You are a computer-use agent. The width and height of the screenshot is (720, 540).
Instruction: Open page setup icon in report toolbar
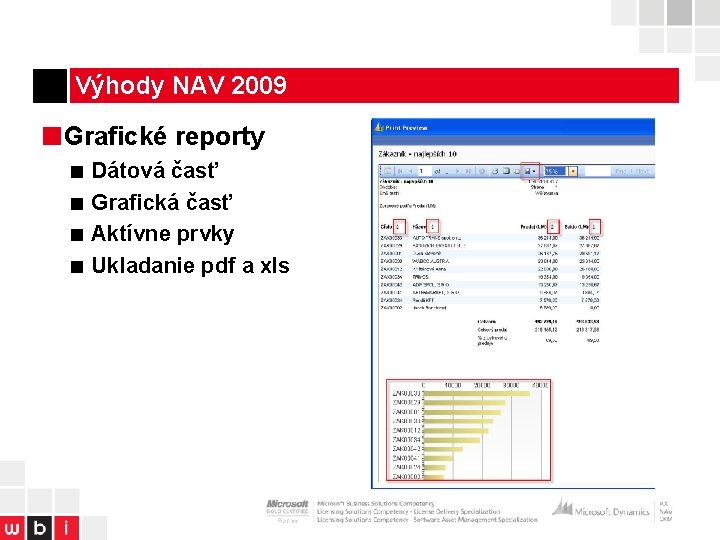coord(517,172)
